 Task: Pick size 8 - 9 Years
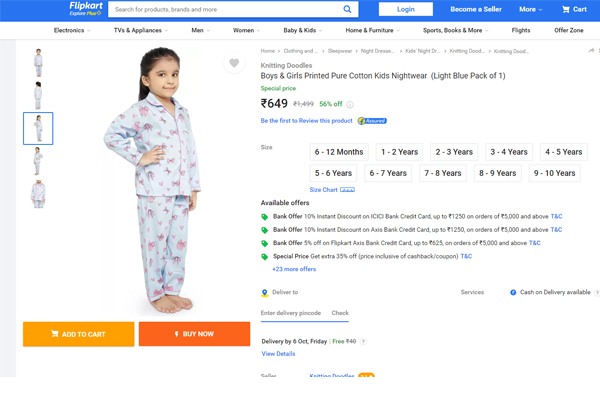click(x=497, y=173)
